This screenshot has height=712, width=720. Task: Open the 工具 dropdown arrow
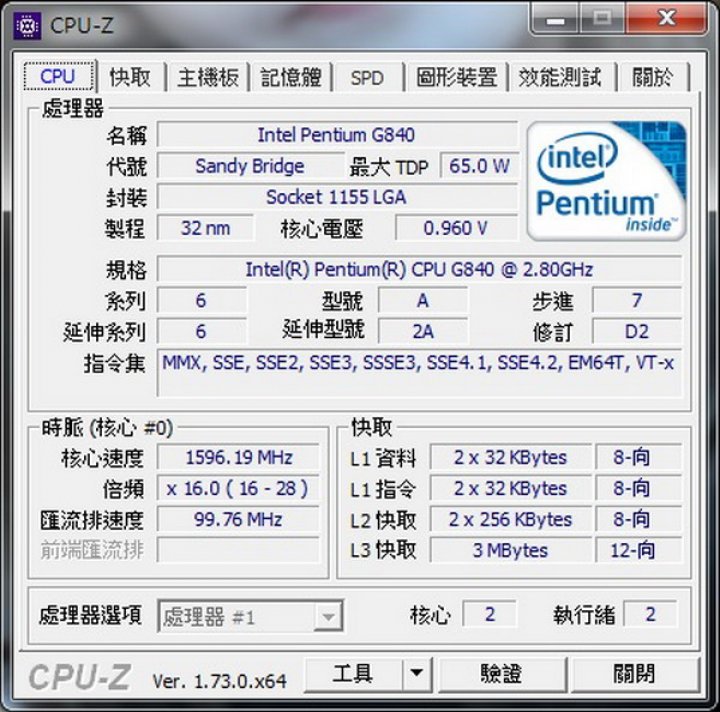(417, 673)
